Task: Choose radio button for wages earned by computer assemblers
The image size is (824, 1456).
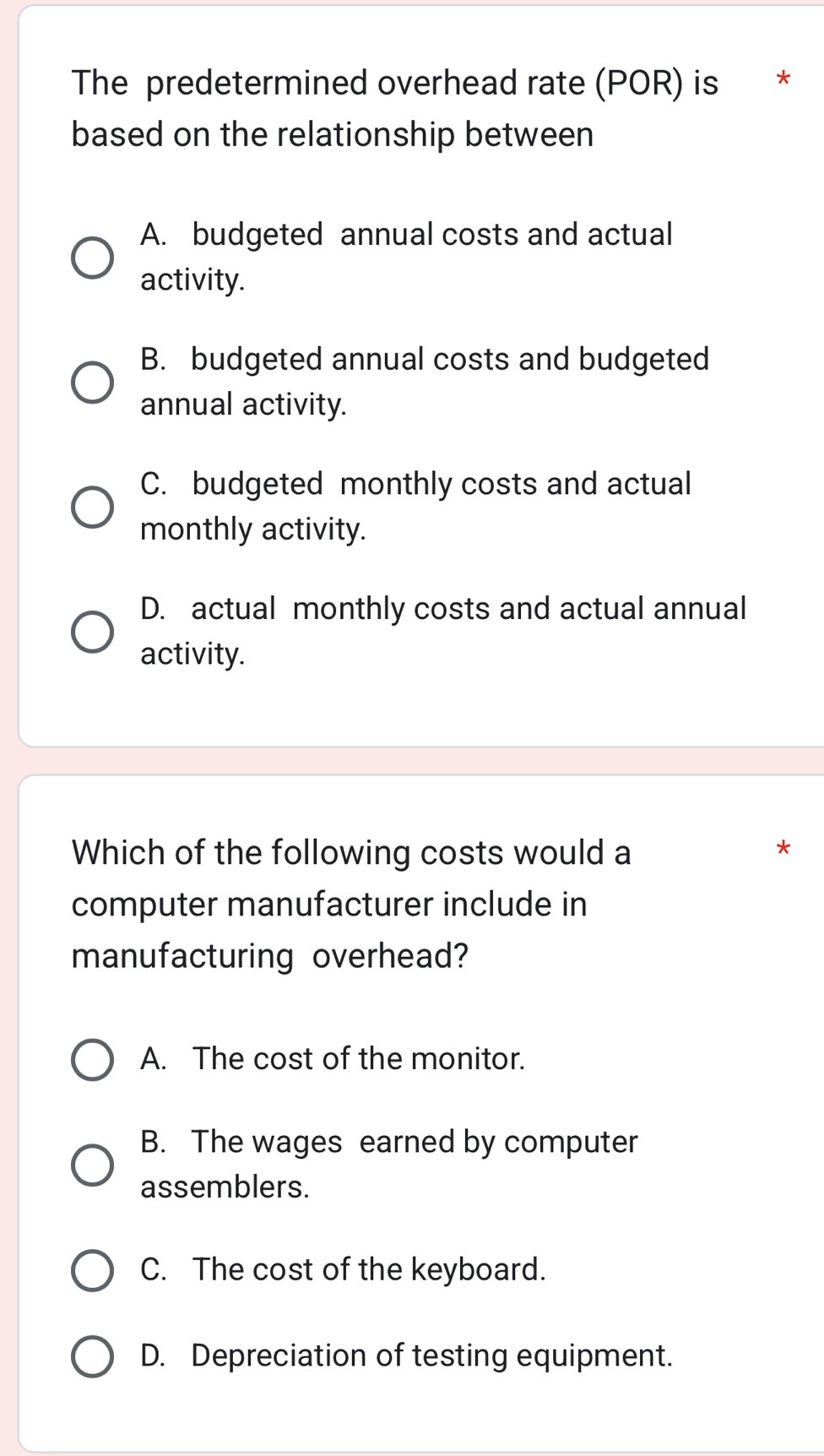Action: pyautogui.click(x=92, y=1165)
